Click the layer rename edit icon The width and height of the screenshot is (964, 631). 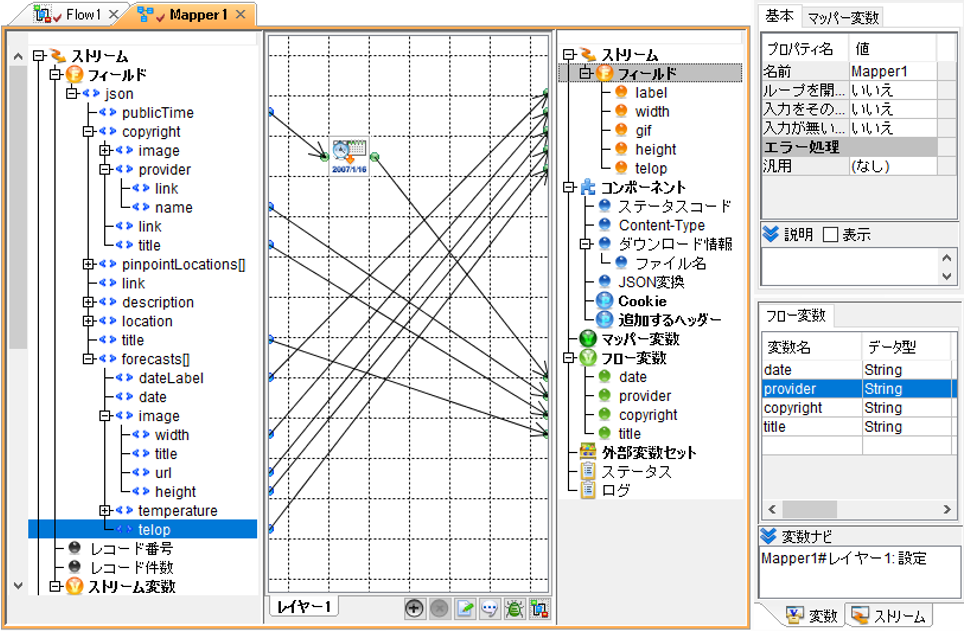point(465,609)
